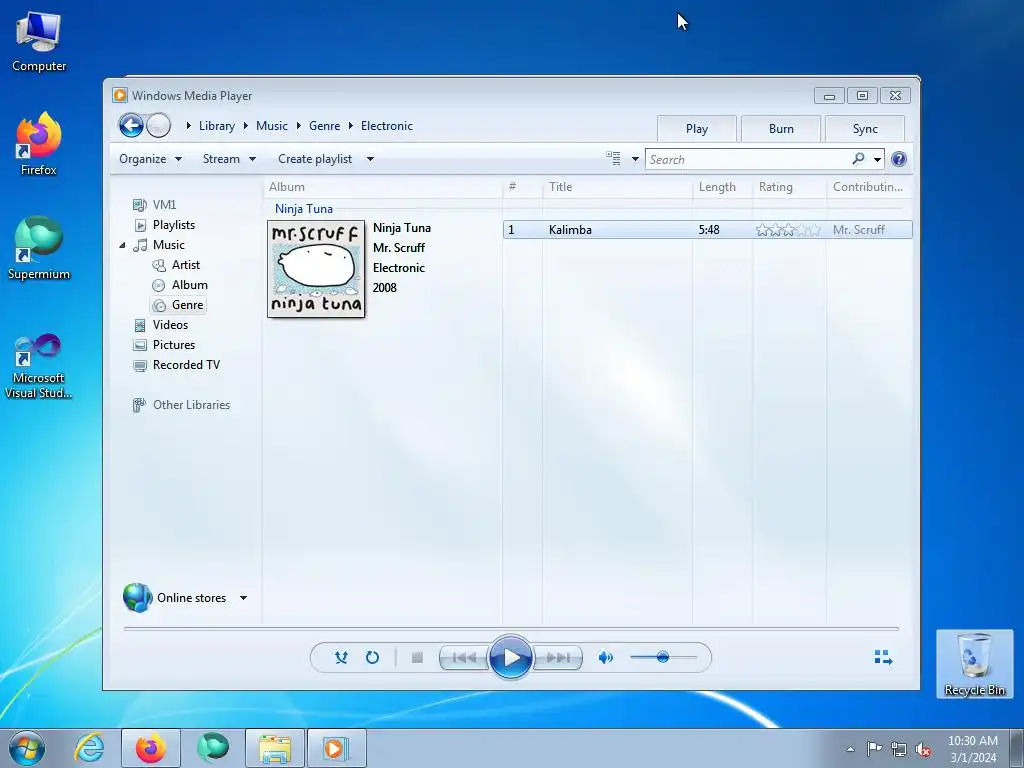Select Genre under Music

point(178,305)
